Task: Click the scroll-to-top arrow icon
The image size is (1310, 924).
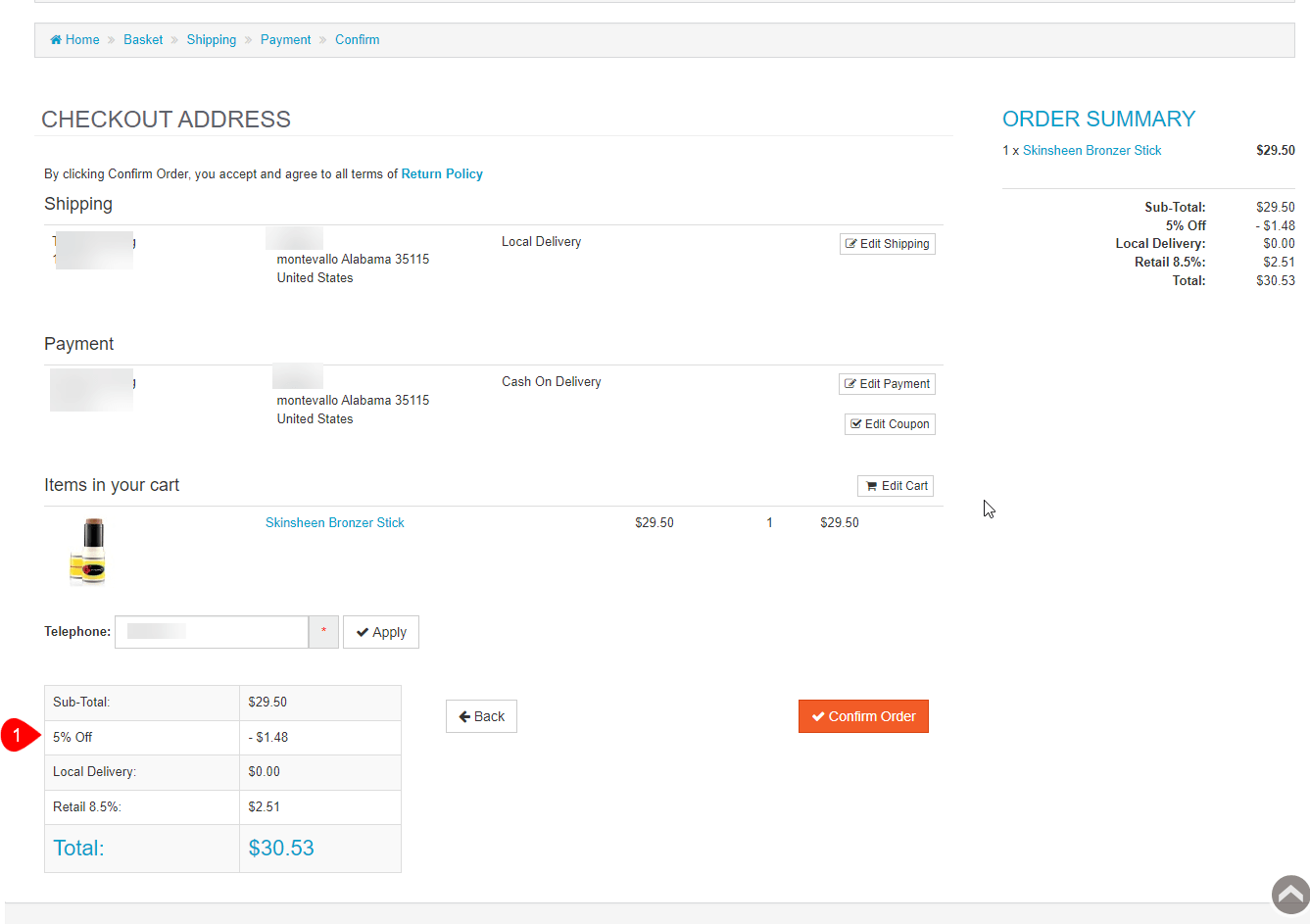Action: (x=1290, y=894)
